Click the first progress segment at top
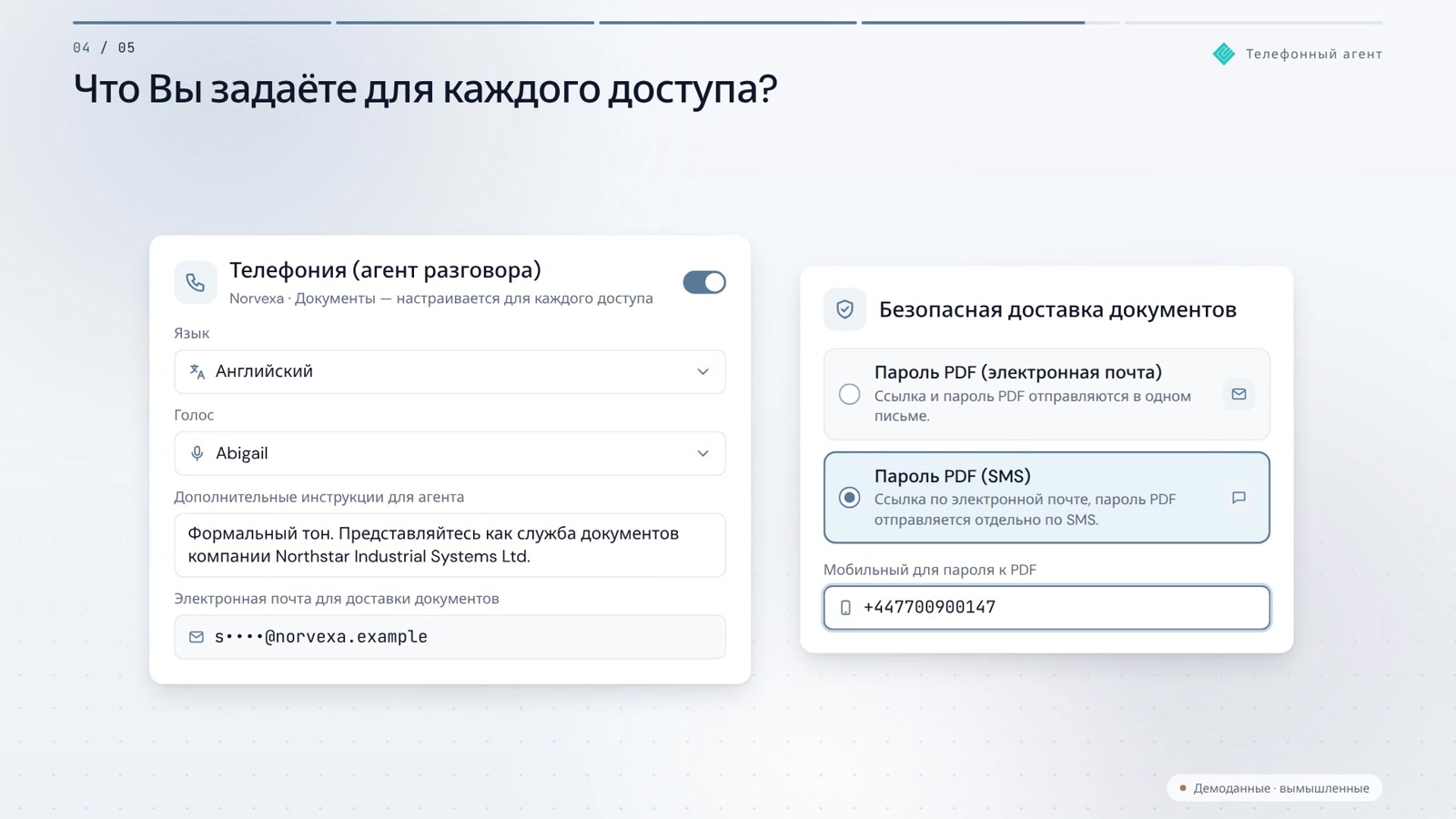The image size is (1456, 819). coord(202,23)
